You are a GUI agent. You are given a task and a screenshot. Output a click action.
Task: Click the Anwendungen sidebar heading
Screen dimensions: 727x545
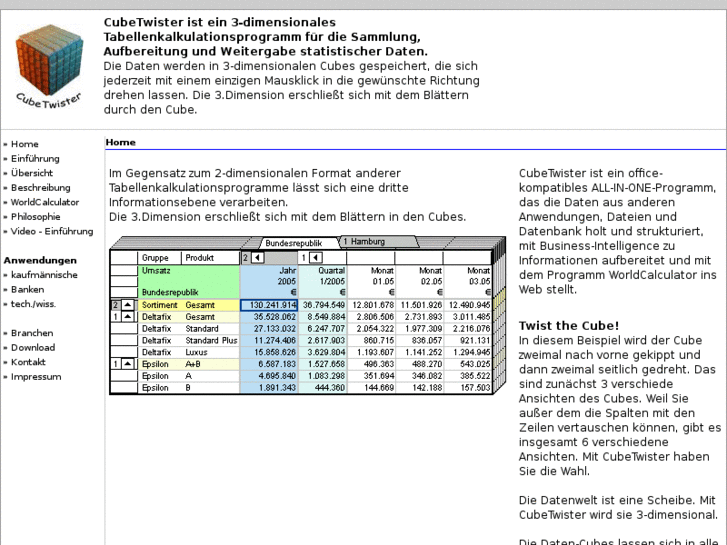click(40, 260)
